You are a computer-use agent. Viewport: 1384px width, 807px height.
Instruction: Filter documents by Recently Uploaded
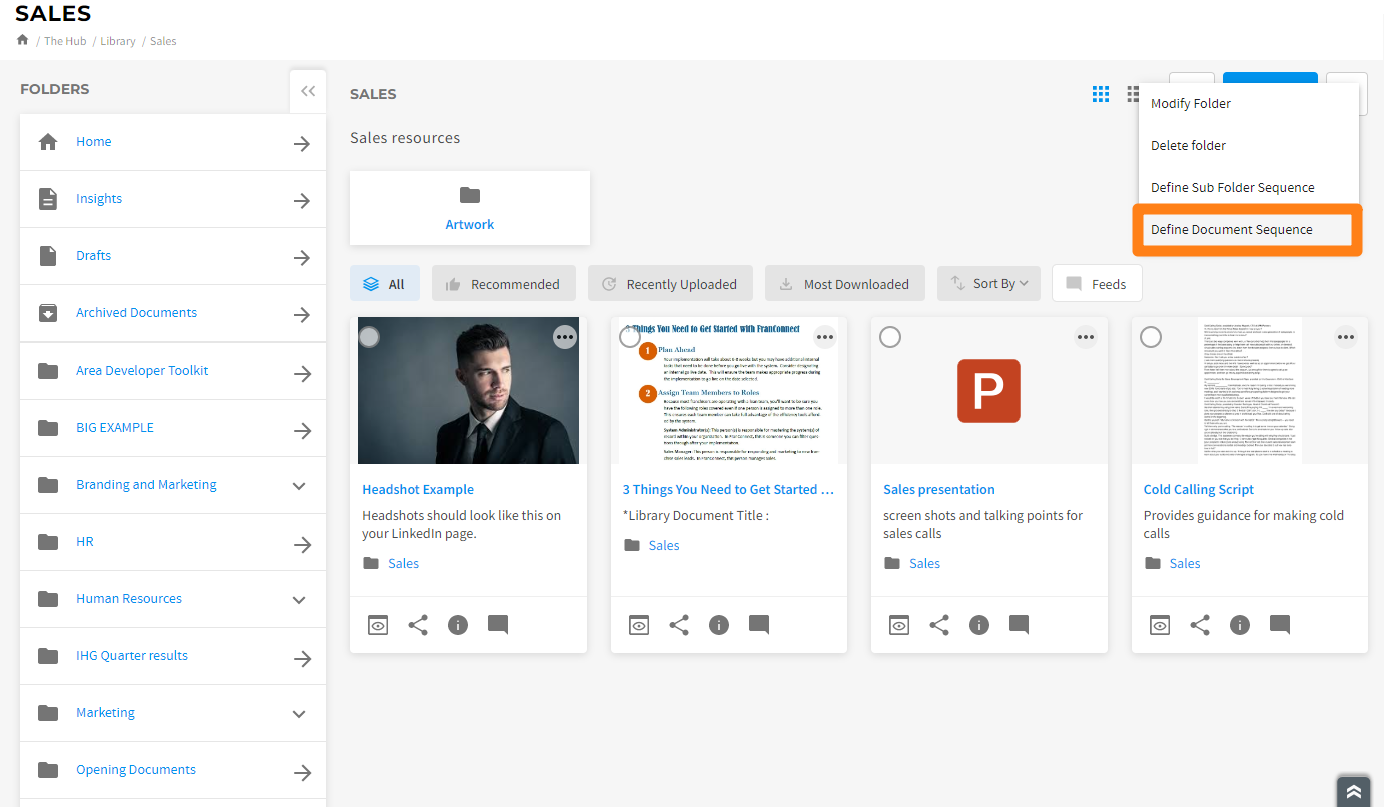tap(670, 284)
